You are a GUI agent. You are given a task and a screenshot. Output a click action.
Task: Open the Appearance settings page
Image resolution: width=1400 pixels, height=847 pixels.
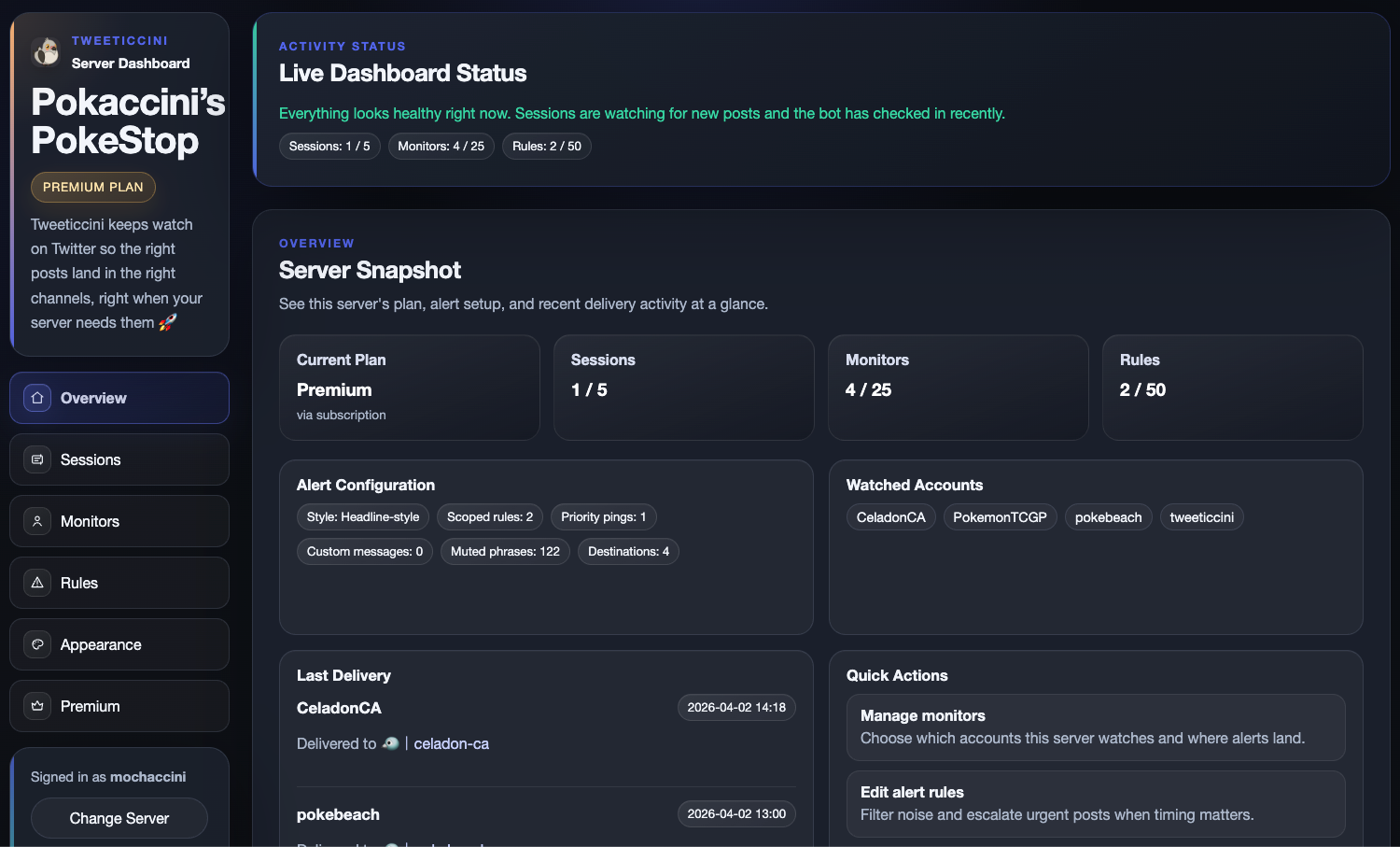[x=119, y=644]
